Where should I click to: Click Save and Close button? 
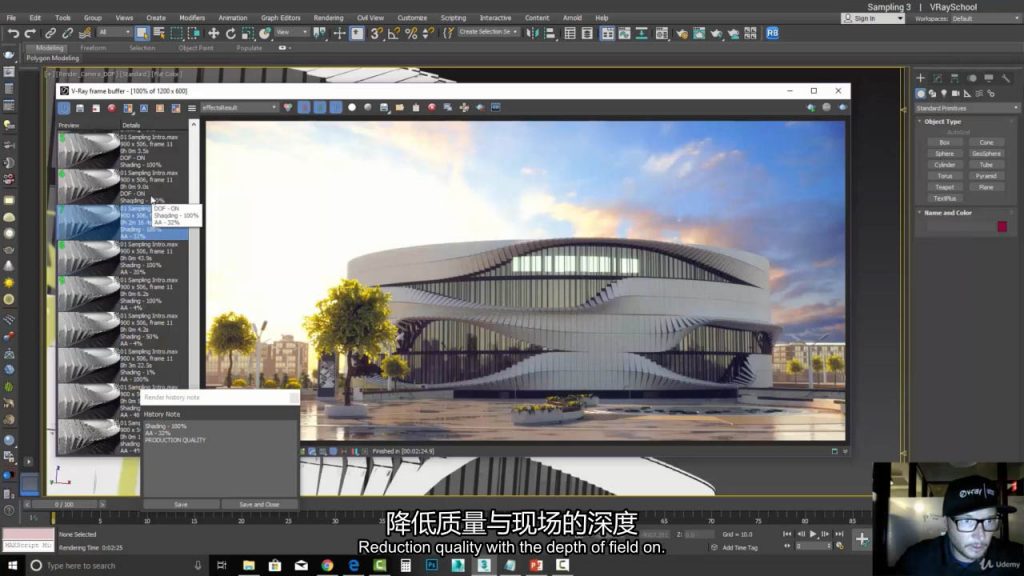click(x=259, y=504)
